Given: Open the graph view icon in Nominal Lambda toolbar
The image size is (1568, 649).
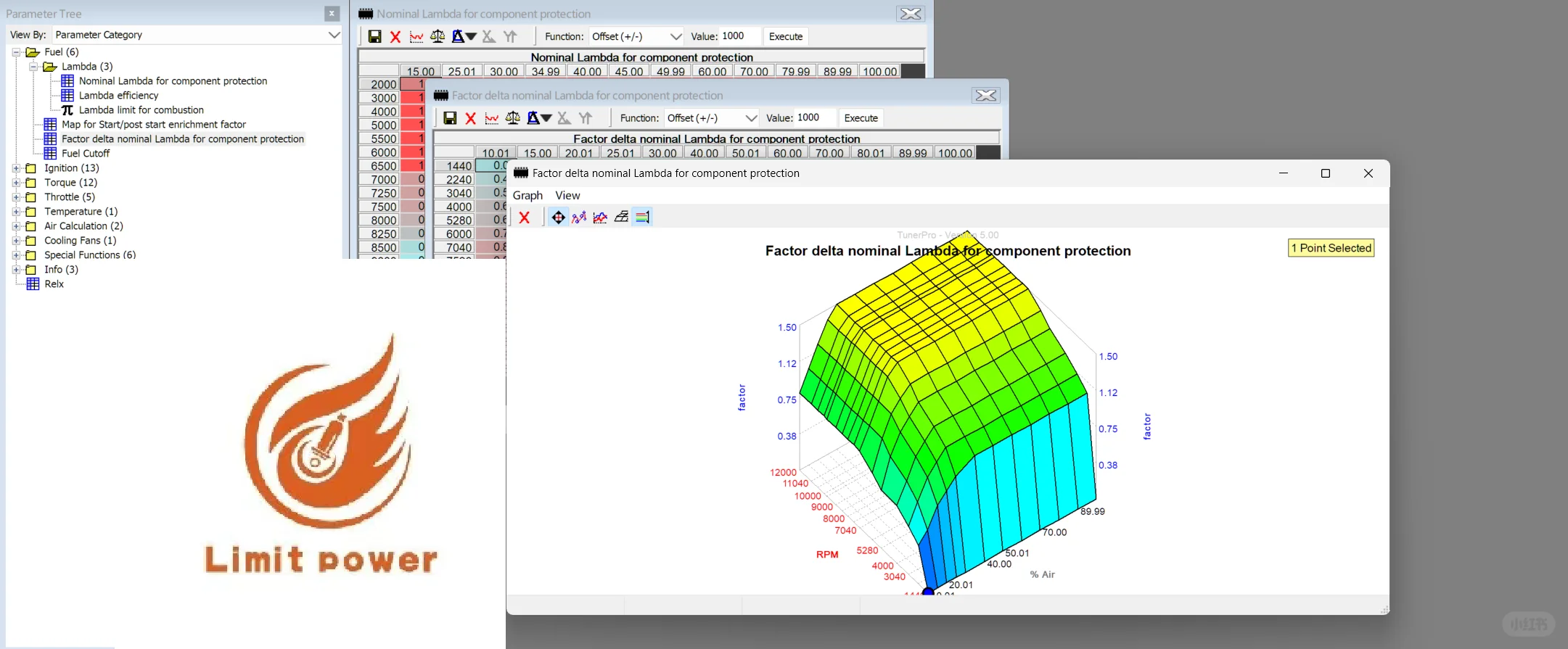Looking at the screenshot, I should pyautogui.click(x=416, y=36).
